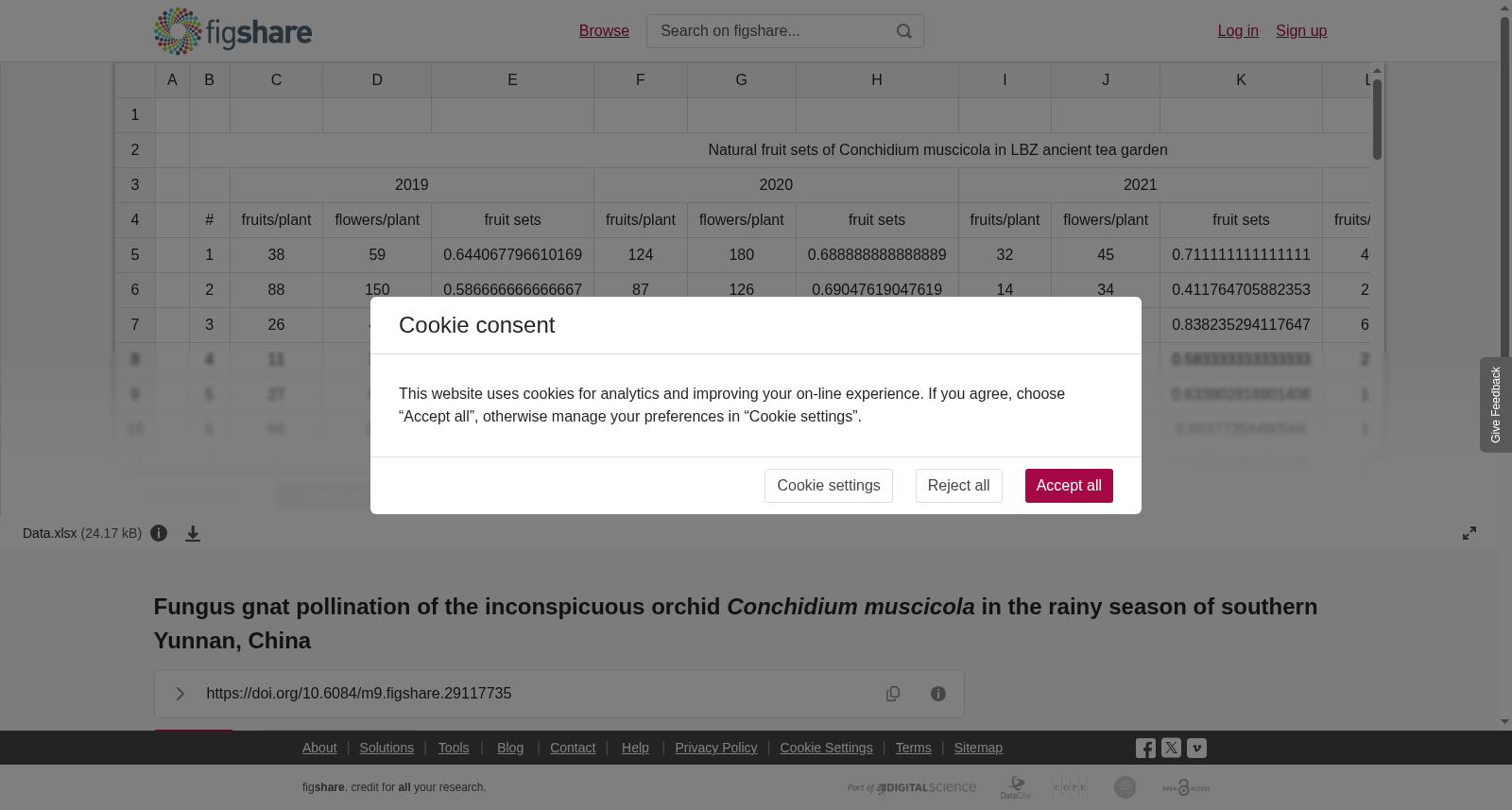Screen dimensions: 1512x810
Task: Open the Browse menu link
Action: tap(604, 31)
